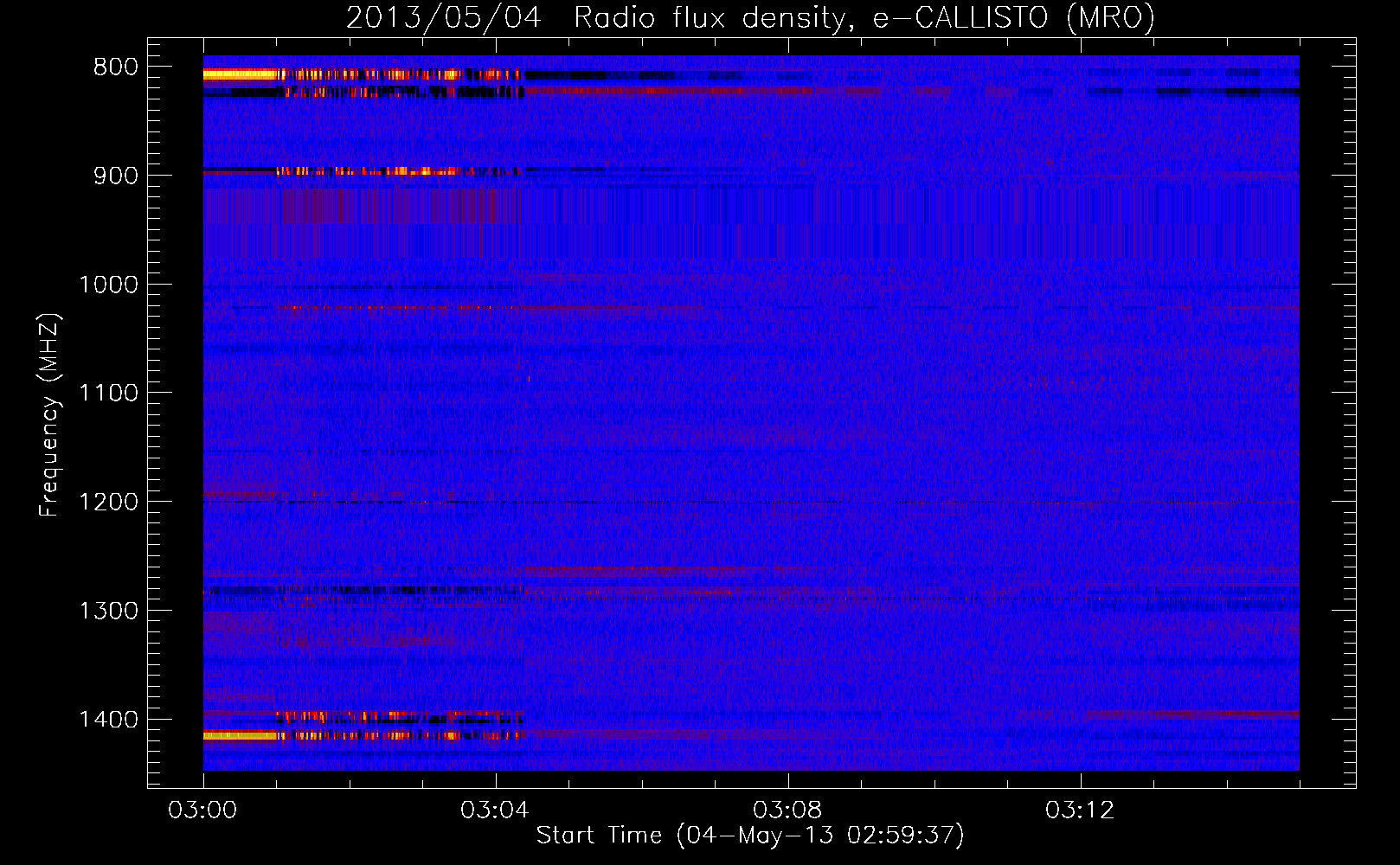Select the "1400" frequency axis label
The image size is (1400, 865).
click(108, 720)
